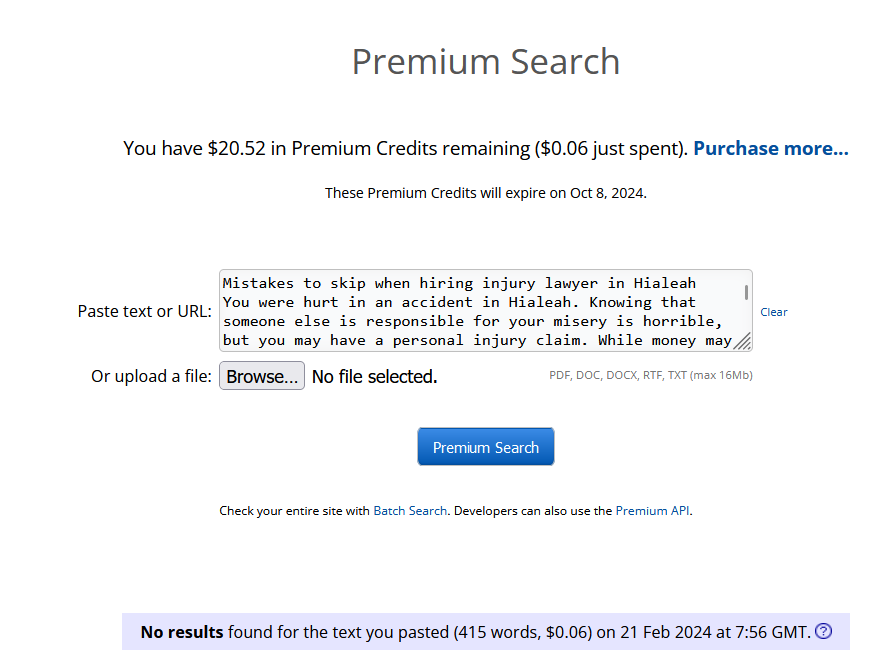
Task: Click the Premium Search page heading
Action: (486, 61)
